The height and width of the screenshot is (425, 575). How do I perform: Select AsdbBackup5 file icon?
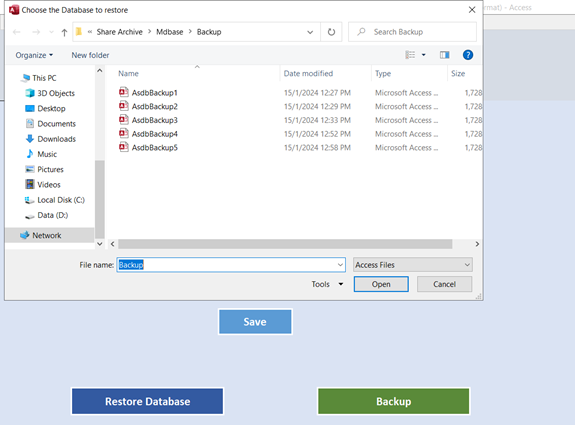point(124,147)
